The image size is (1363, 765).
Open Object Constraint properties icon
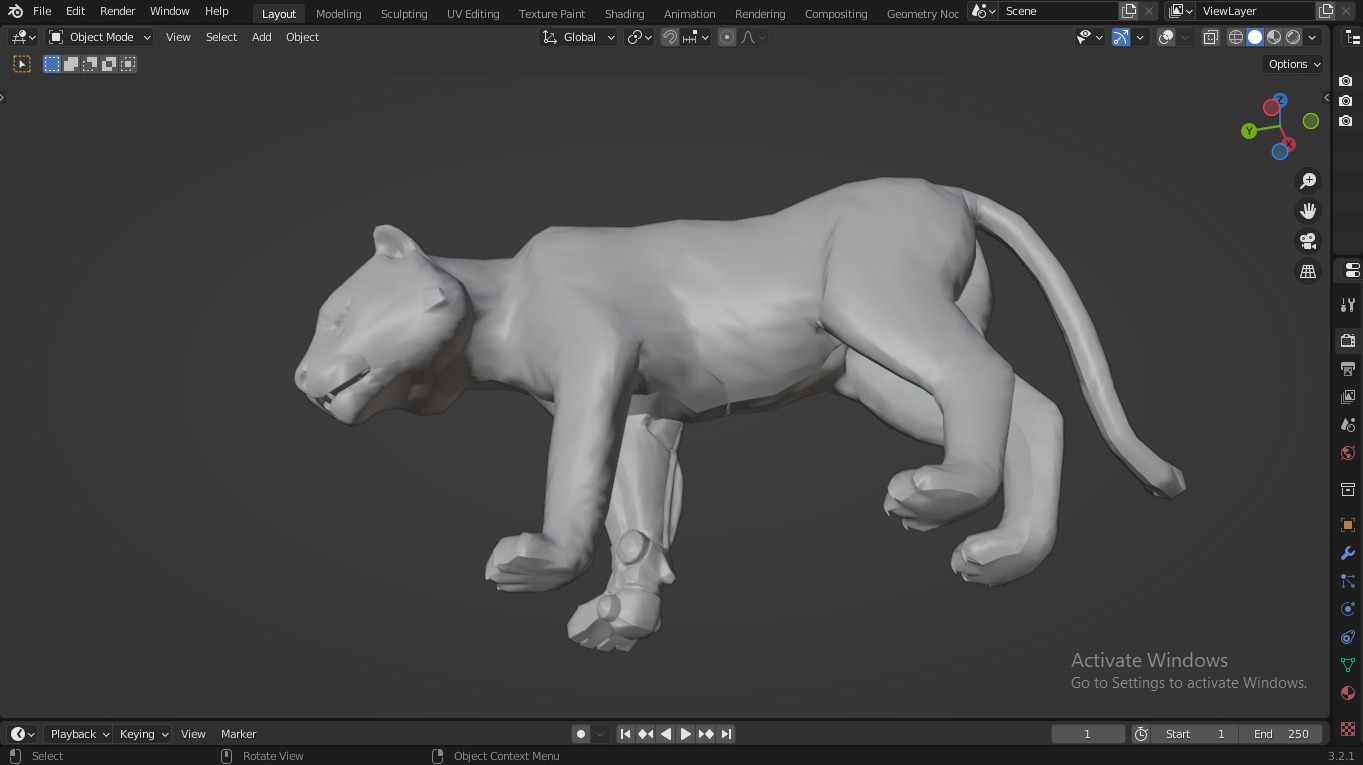[1348, 637]
